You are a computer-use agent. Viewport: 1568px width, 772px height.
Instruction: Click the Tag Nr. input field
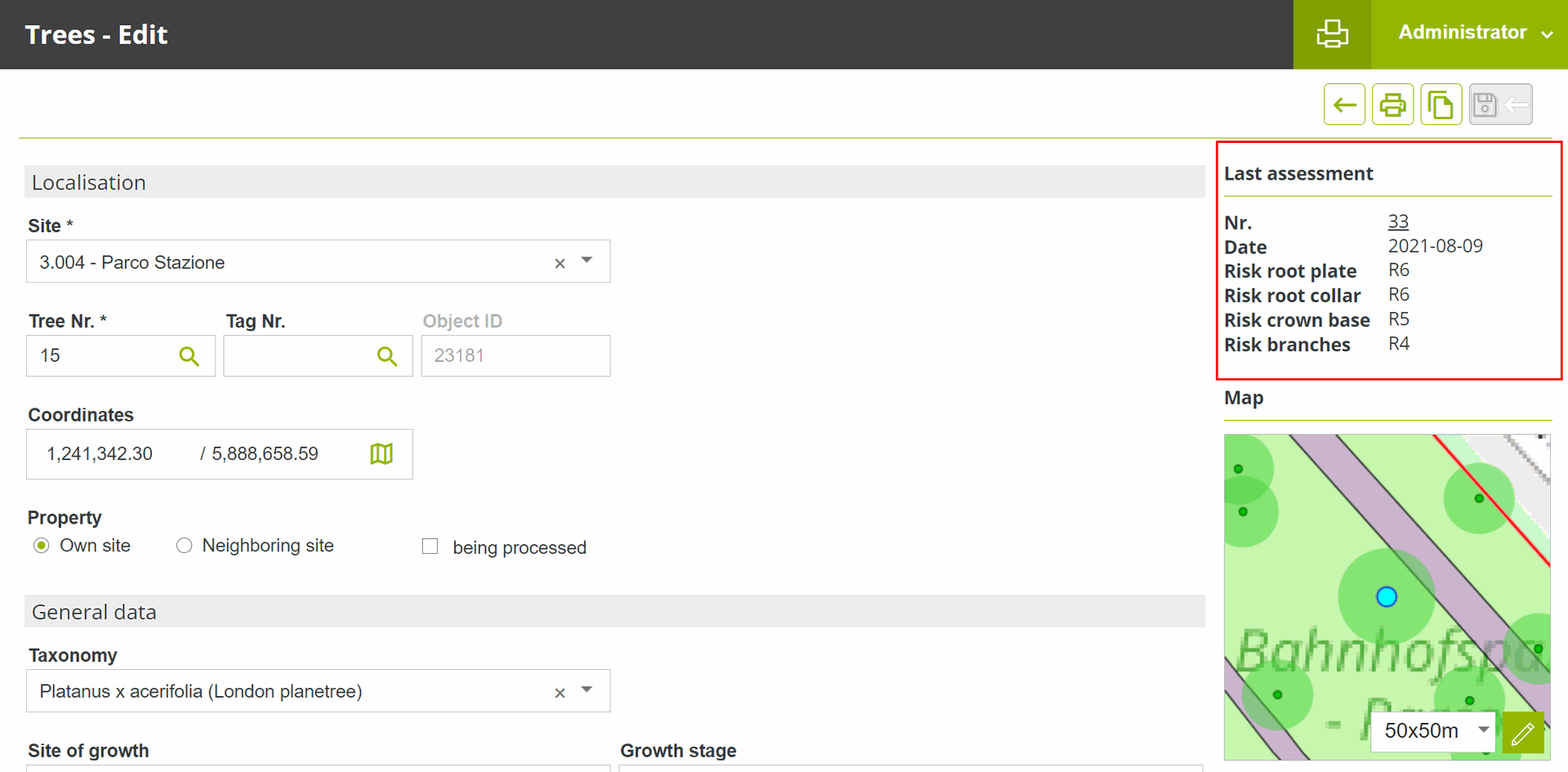pos(298,356)
